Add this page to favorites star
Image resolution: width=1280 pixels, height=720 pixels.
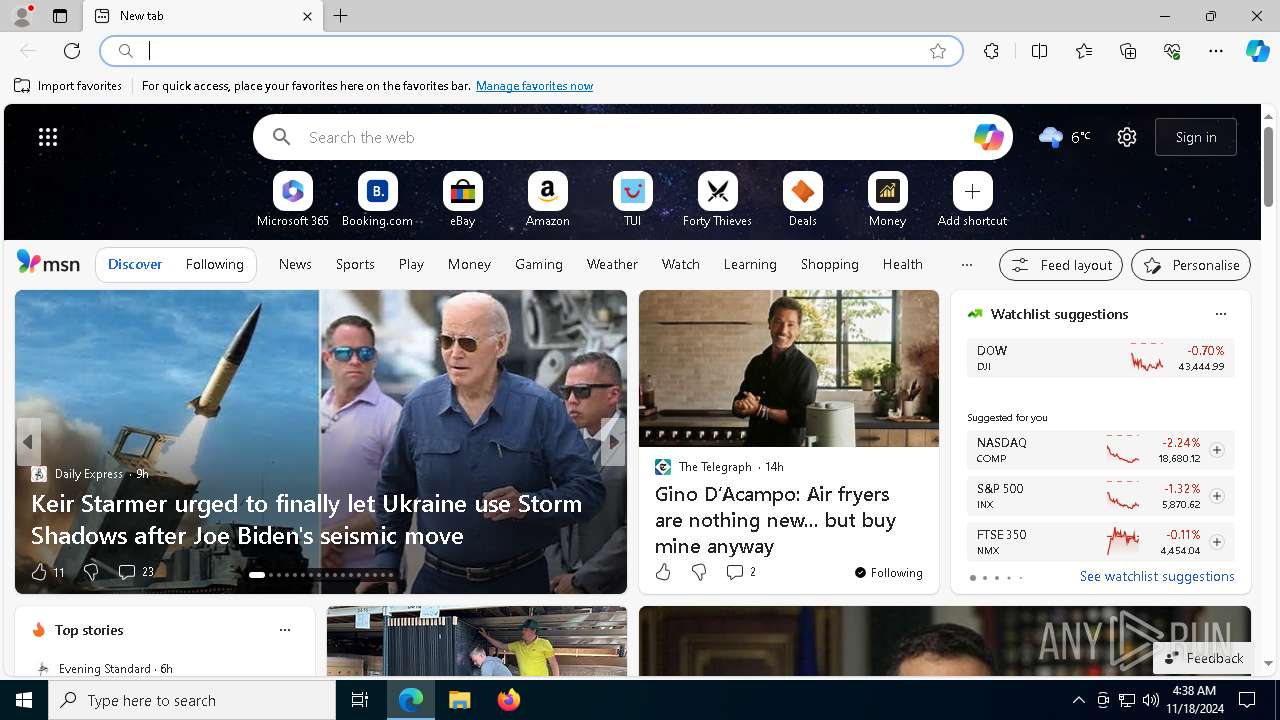click(x=938, y=51)
